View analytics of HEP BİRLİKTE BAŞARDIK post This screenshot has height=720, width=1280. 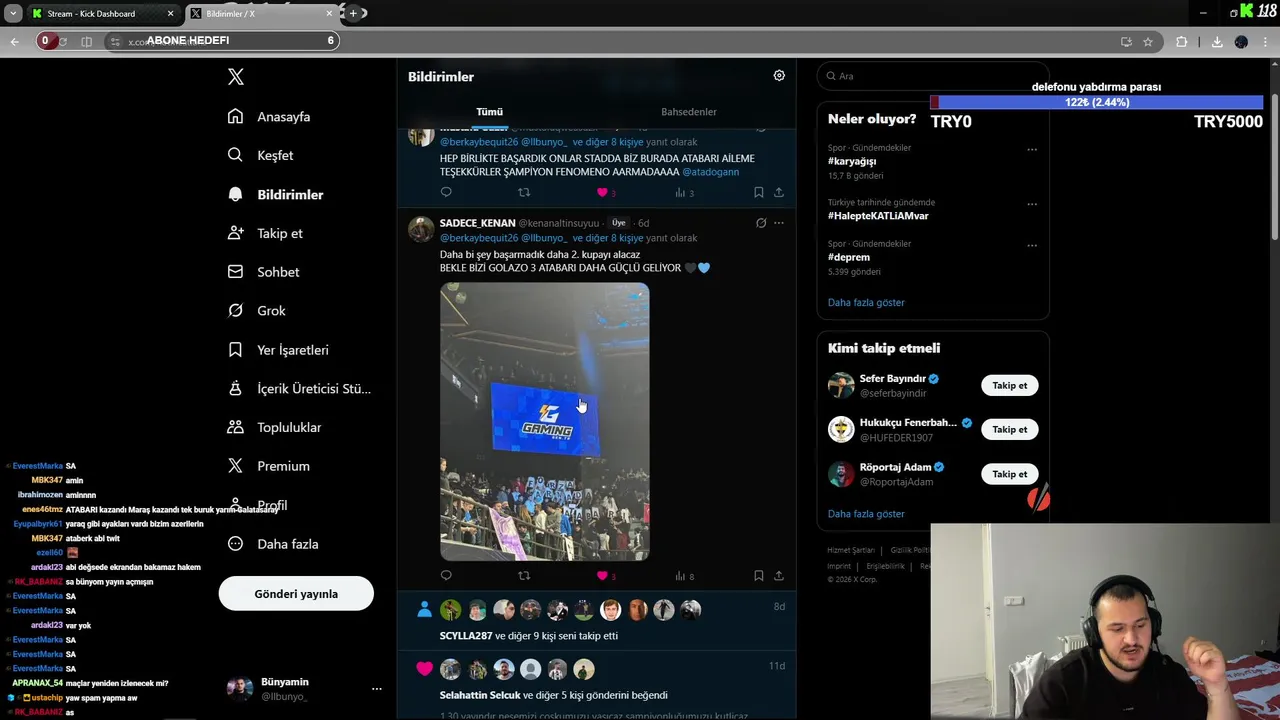[x=684, y=192]
